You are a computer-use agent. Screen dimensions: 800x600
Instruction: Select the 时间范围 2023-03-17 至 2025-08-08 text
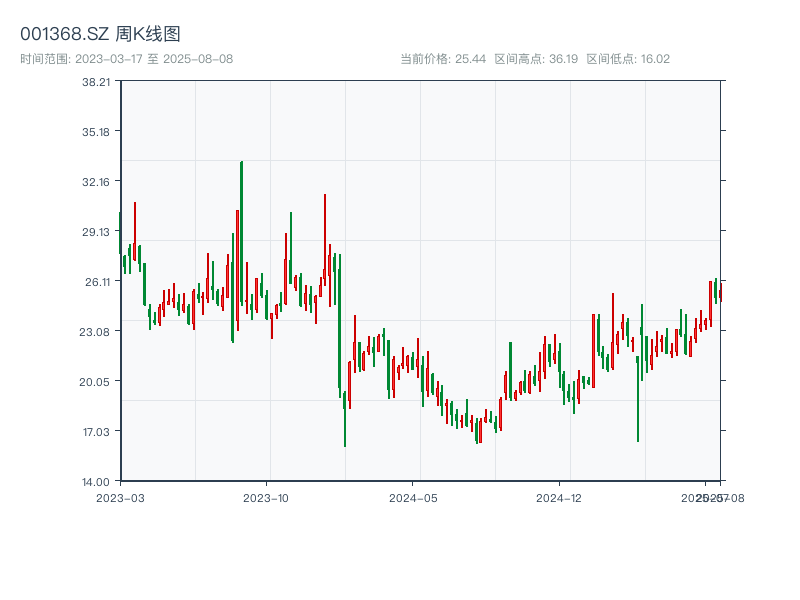point(127,59)
